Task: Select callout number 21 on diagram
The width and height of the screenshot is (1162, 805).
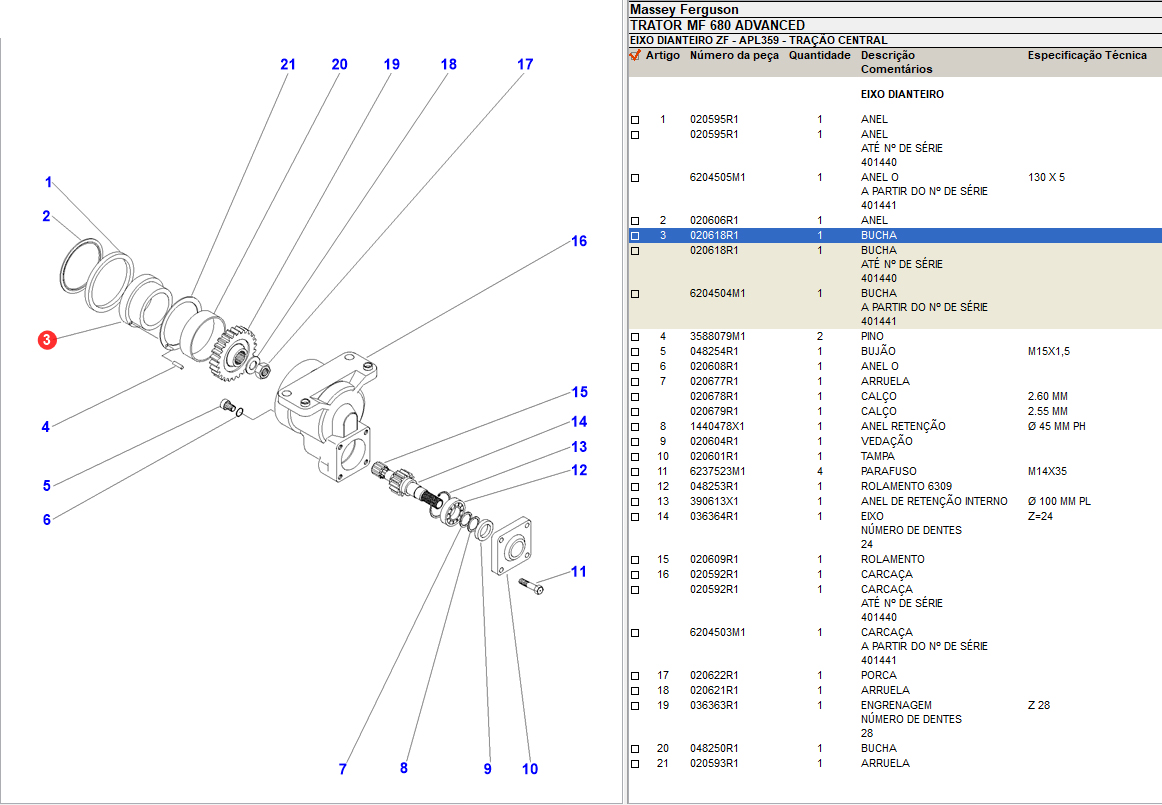Action: (288, 64)
